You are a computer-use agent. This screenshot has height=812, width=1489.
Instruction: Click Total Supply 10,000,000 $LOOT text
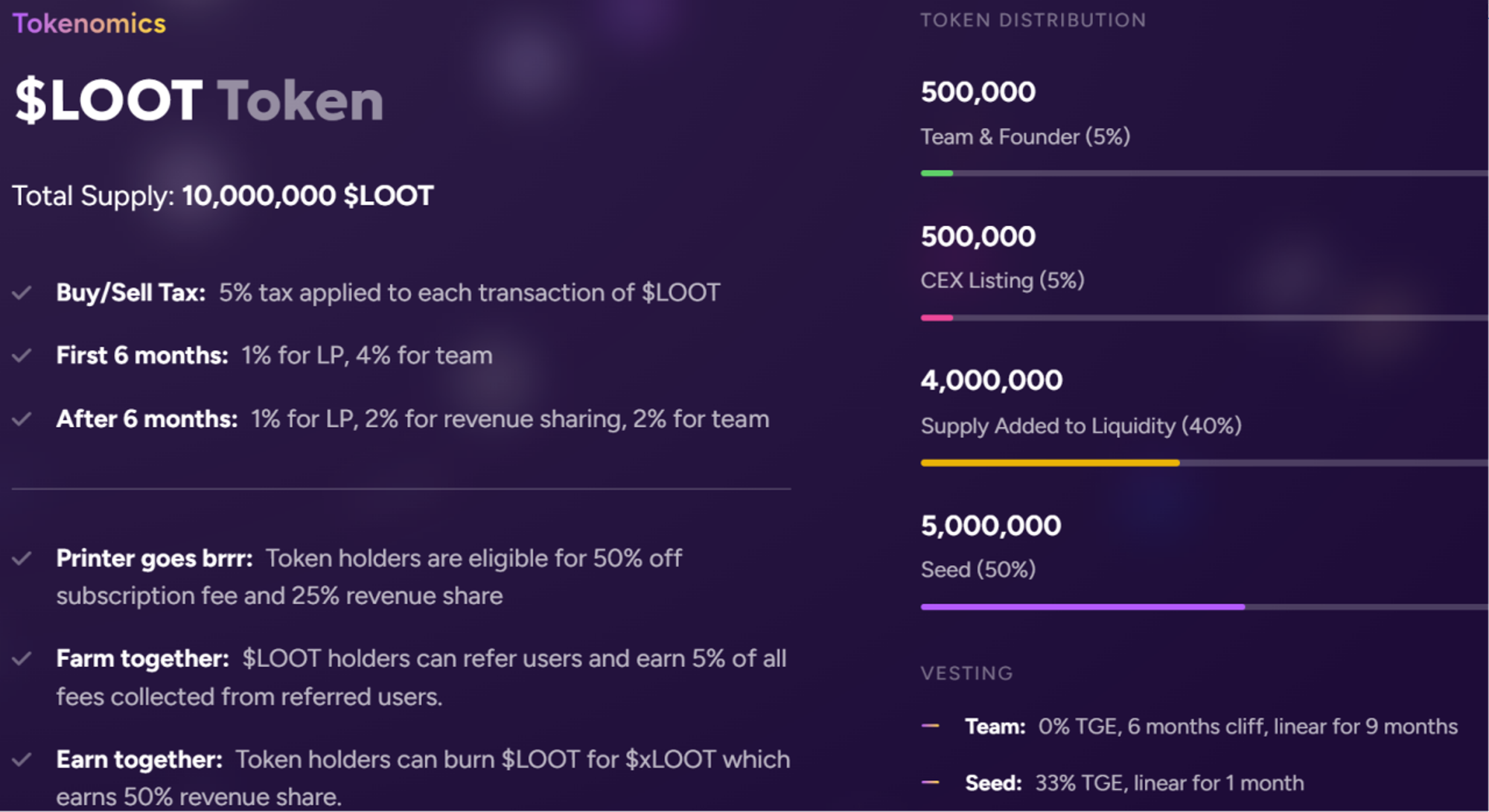[223, 196]
